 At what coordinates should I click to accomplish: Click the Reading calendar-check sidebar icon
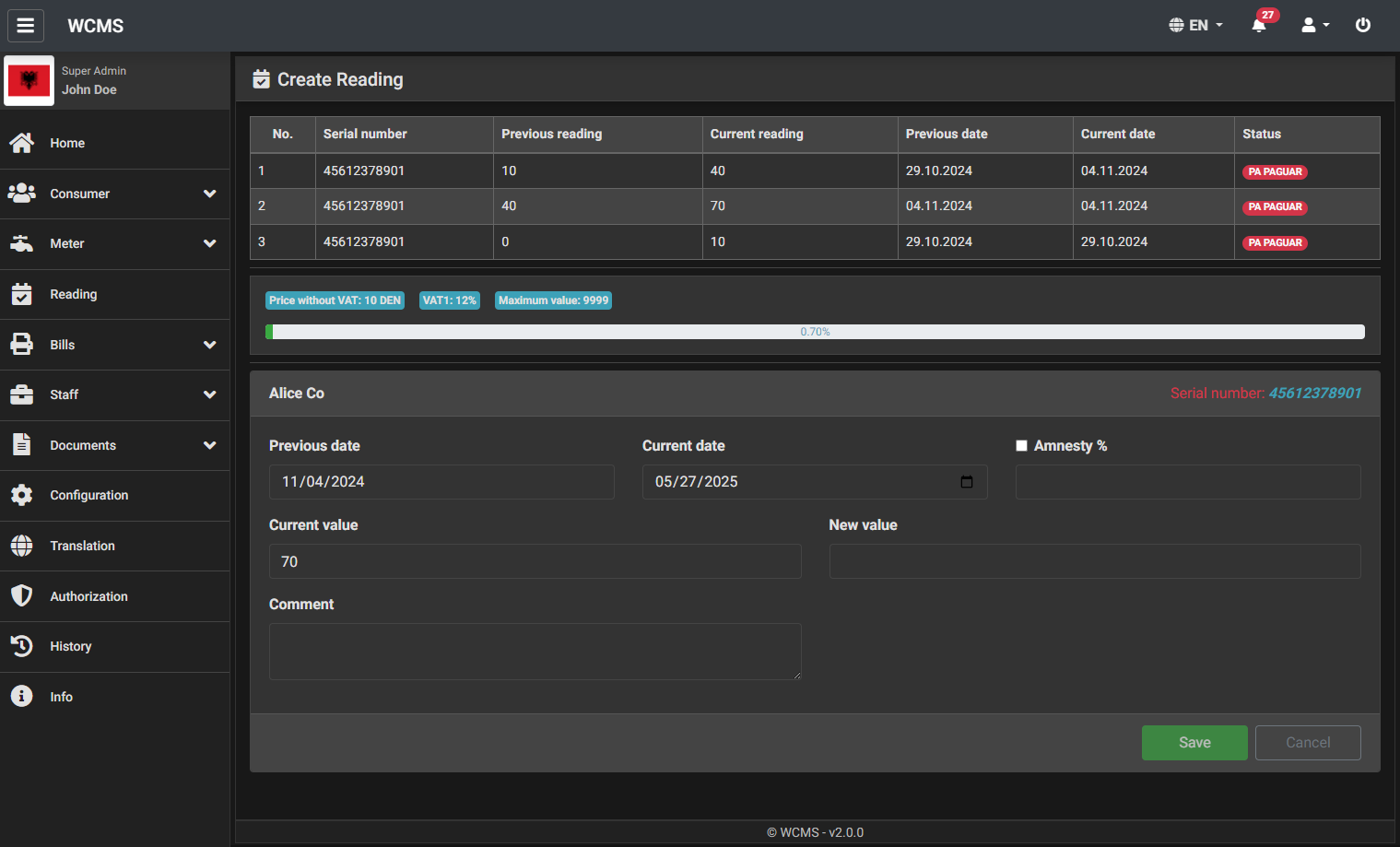[22, 294]
